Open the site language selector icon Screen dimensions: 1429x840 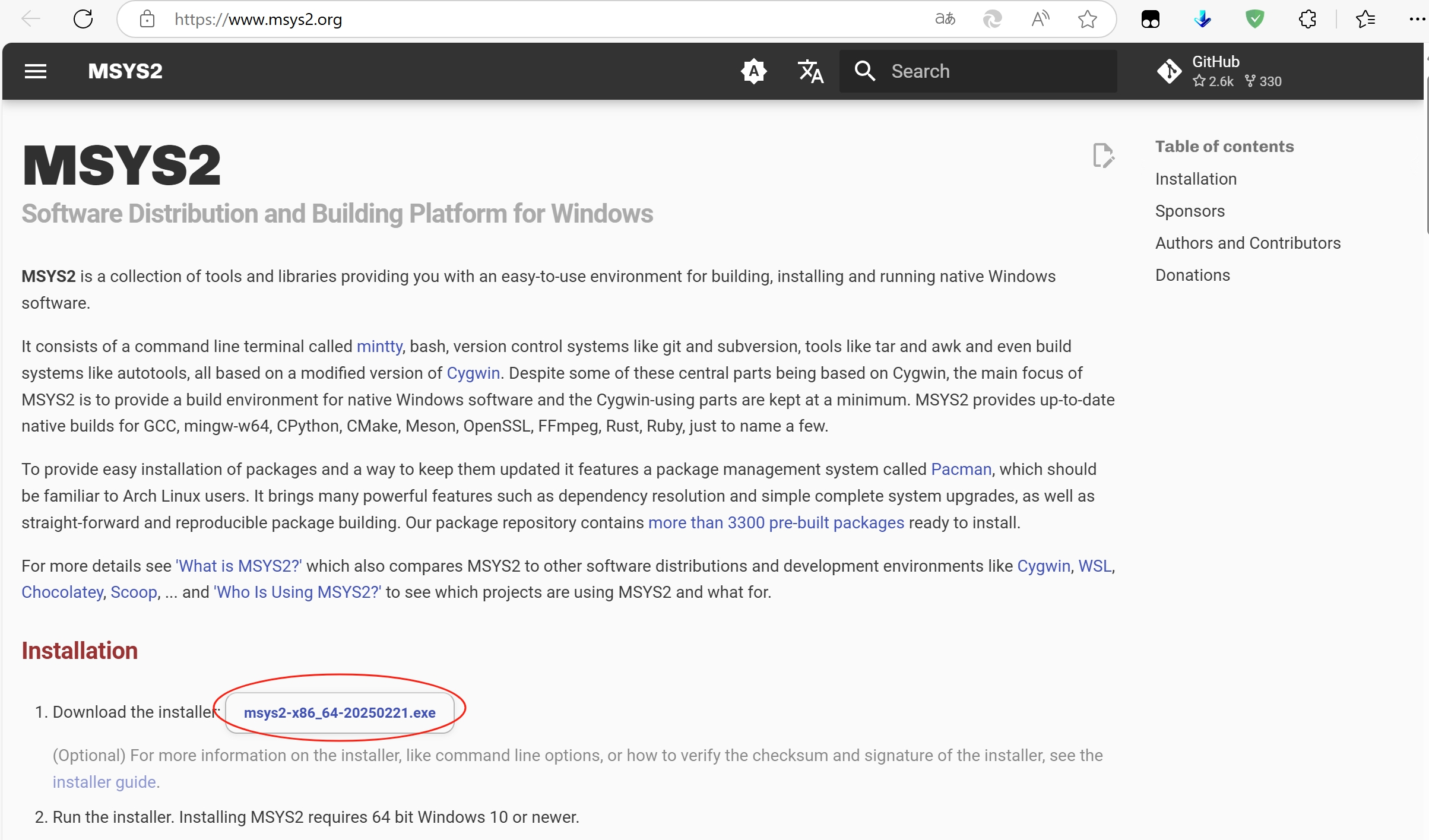pyautogui.click(x=810, y=71)
